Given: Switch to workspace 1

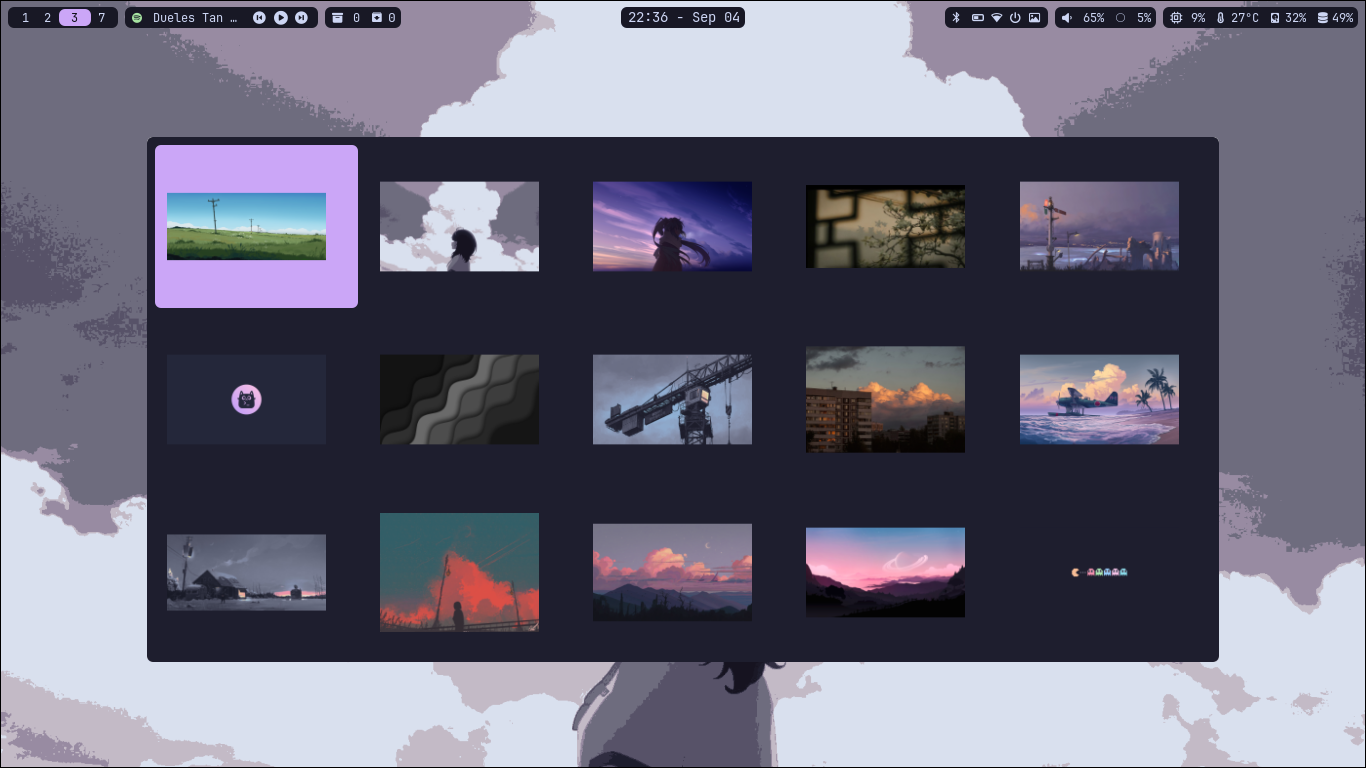Looking at the screenshot, I should pyautogui.click(x=25, y=18).
